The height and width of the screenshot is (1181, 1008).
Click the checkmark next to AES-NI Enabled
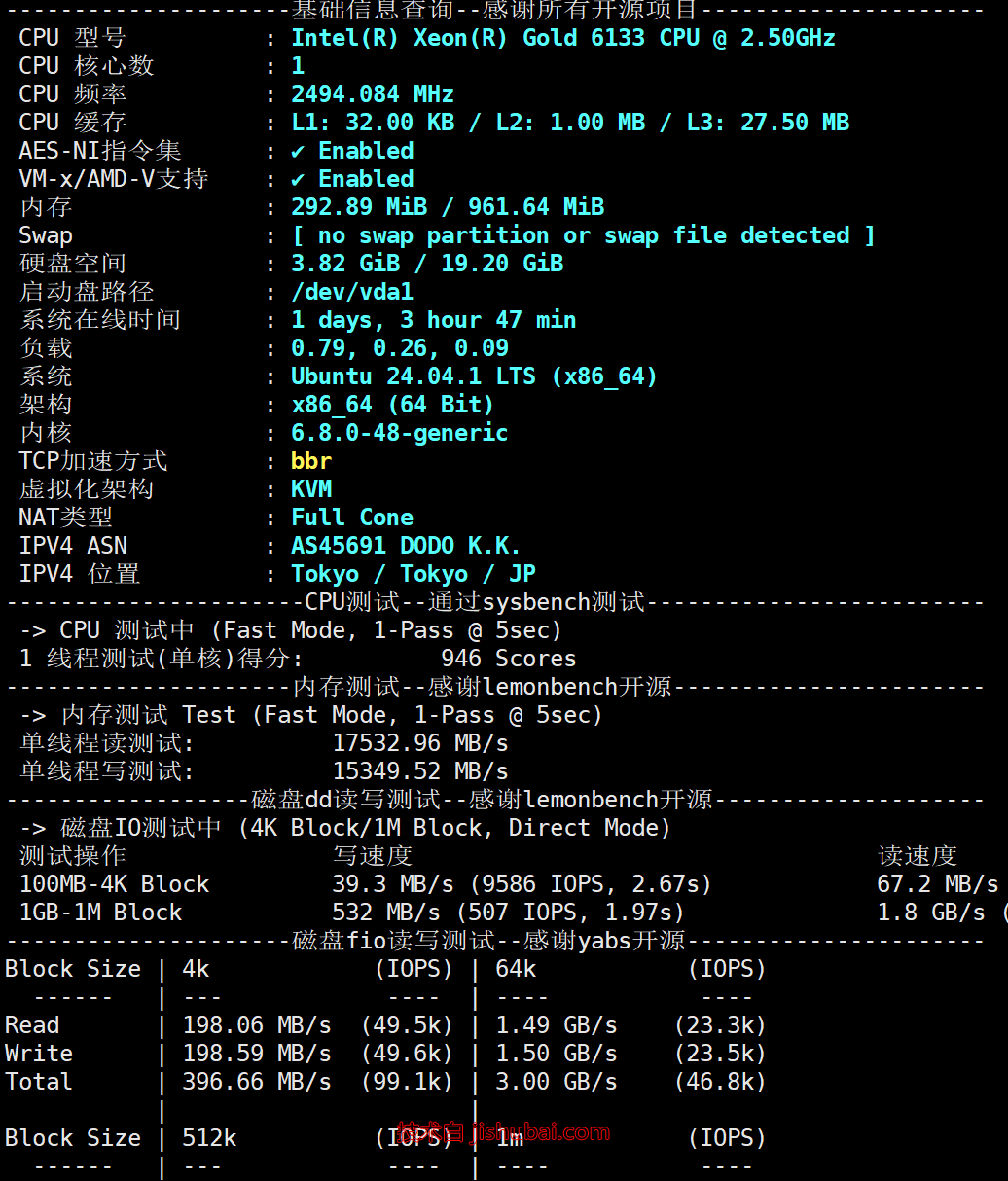(x=298, y=152)
